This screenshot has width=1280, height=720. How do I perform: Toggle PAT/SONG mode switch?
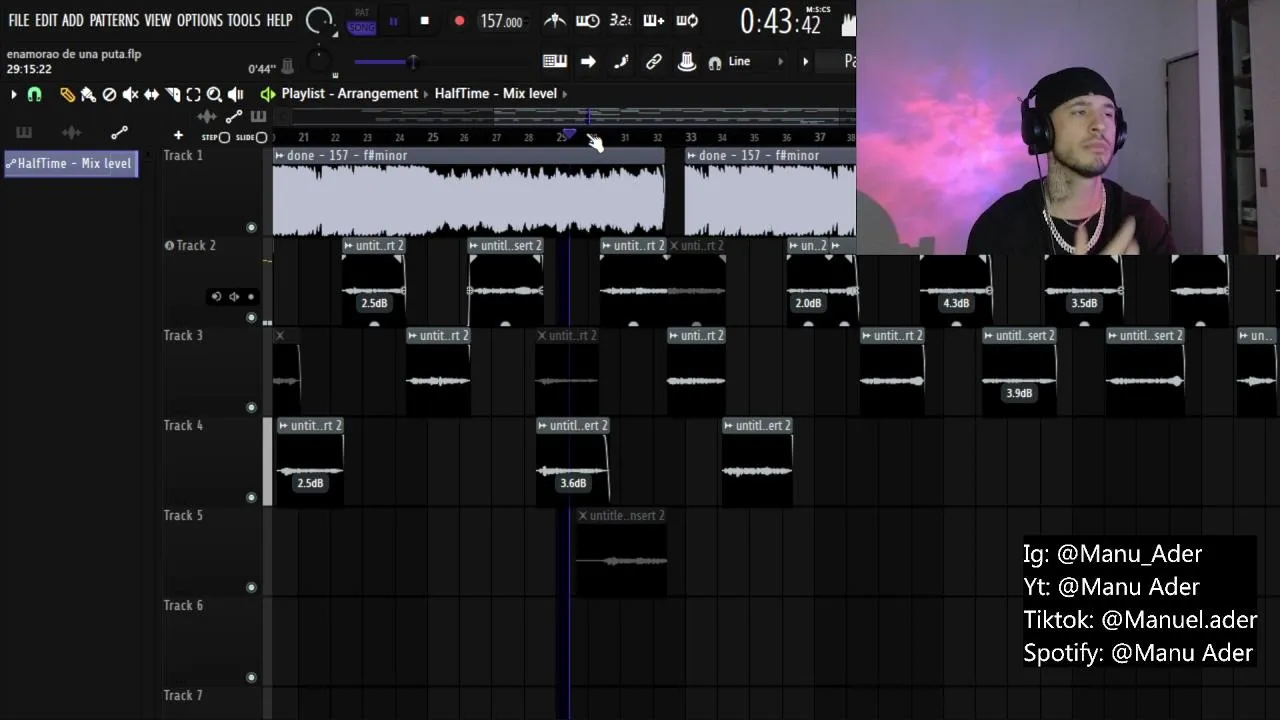tap(362, 21)
